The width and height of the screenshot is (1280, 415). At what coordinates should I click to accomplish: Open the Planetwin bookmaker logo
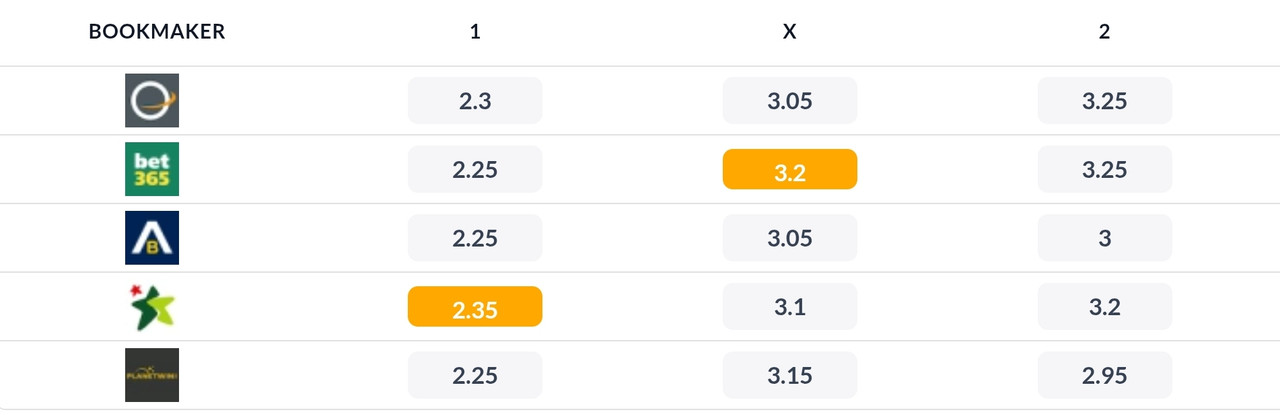point(152,375)
